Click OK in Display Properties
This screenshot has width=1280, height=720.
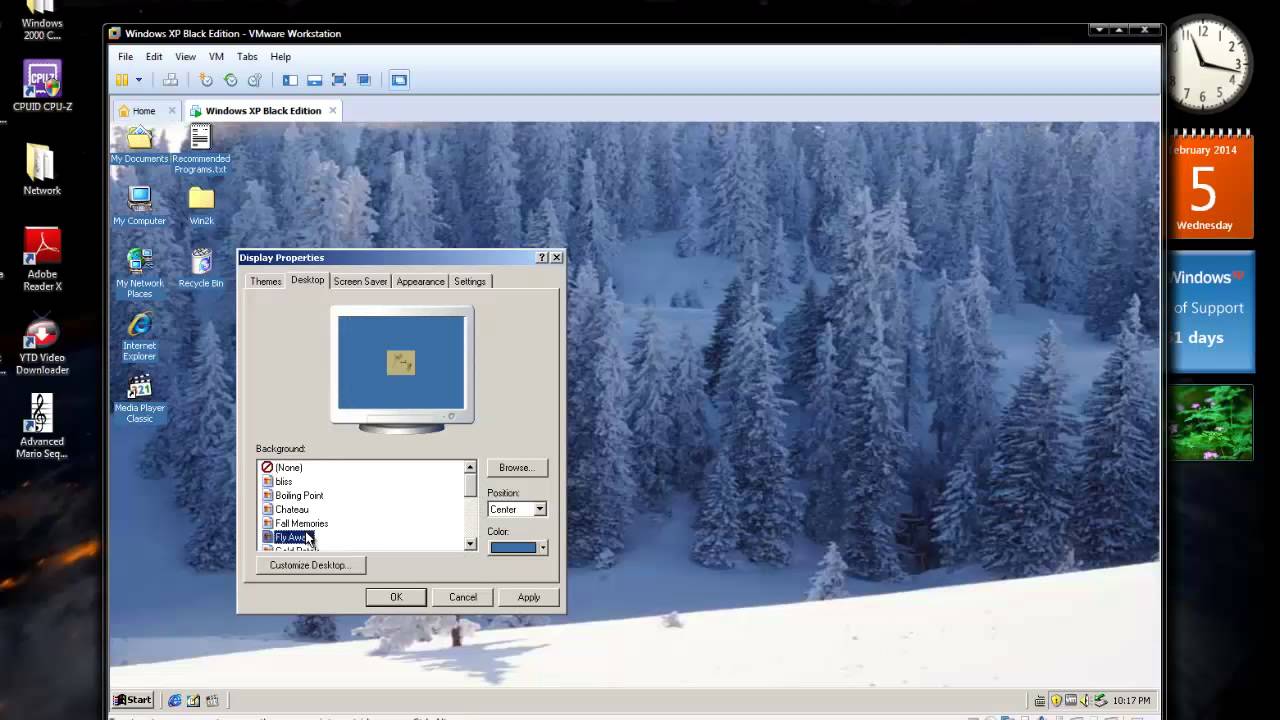[396, 597]
